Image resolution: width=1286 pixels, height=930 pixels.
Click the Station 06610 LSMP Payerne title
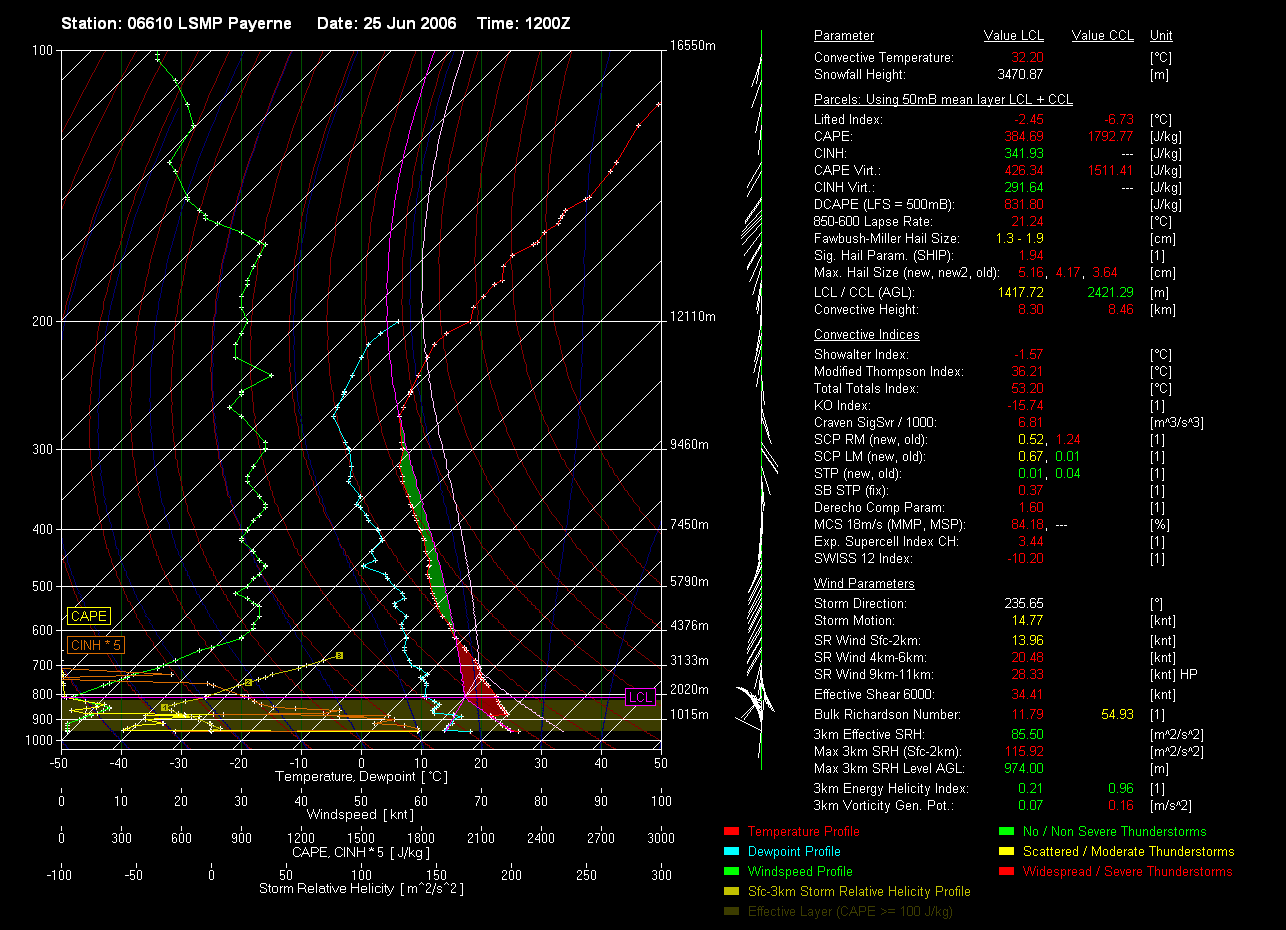click(x=176, y=23)
